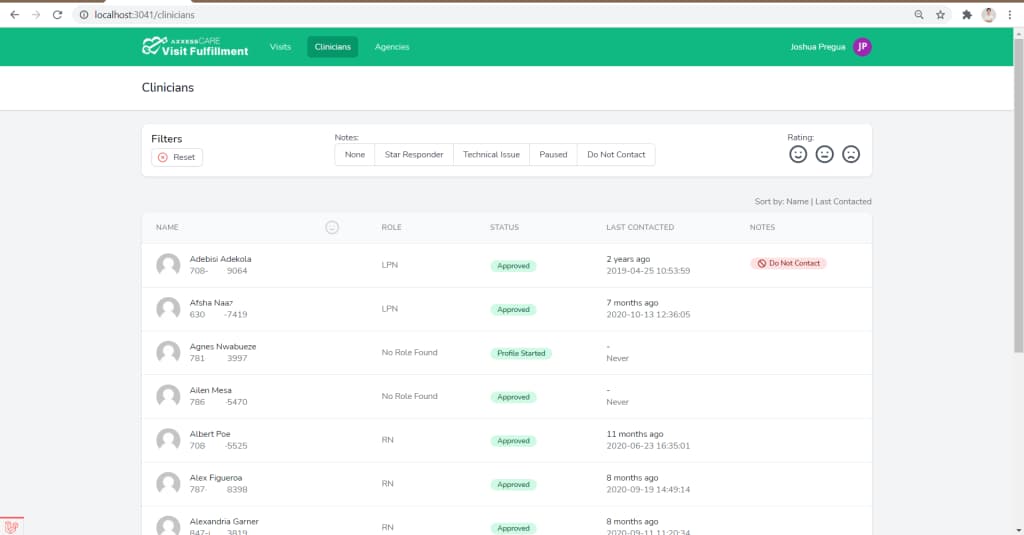Select the Clinicians tab
Image resolution: width=1024 pixels, height=535 pixels.
point(332,46)
